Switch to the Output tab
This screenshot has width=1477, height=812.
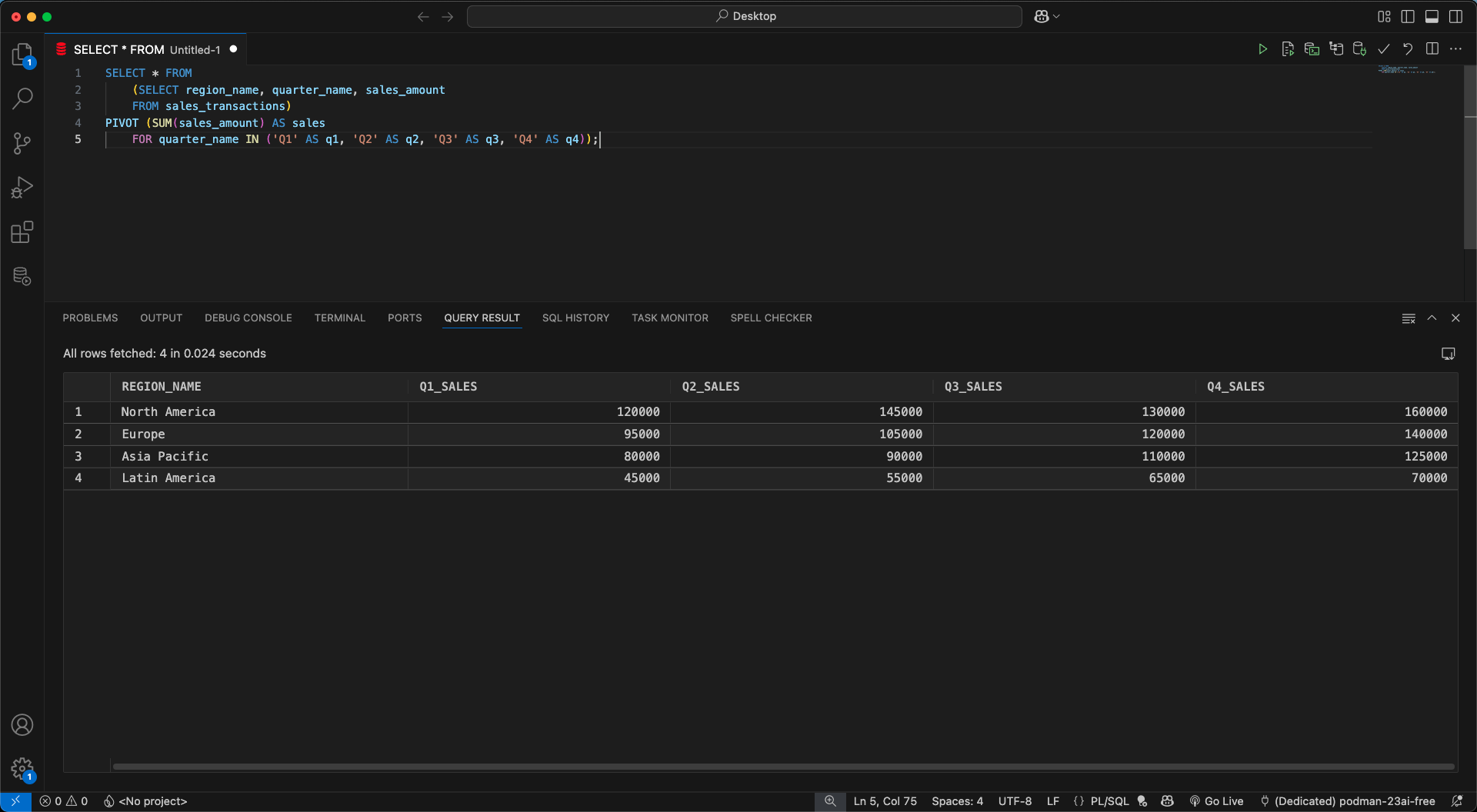pyautogui.click(x=162, y=318)
